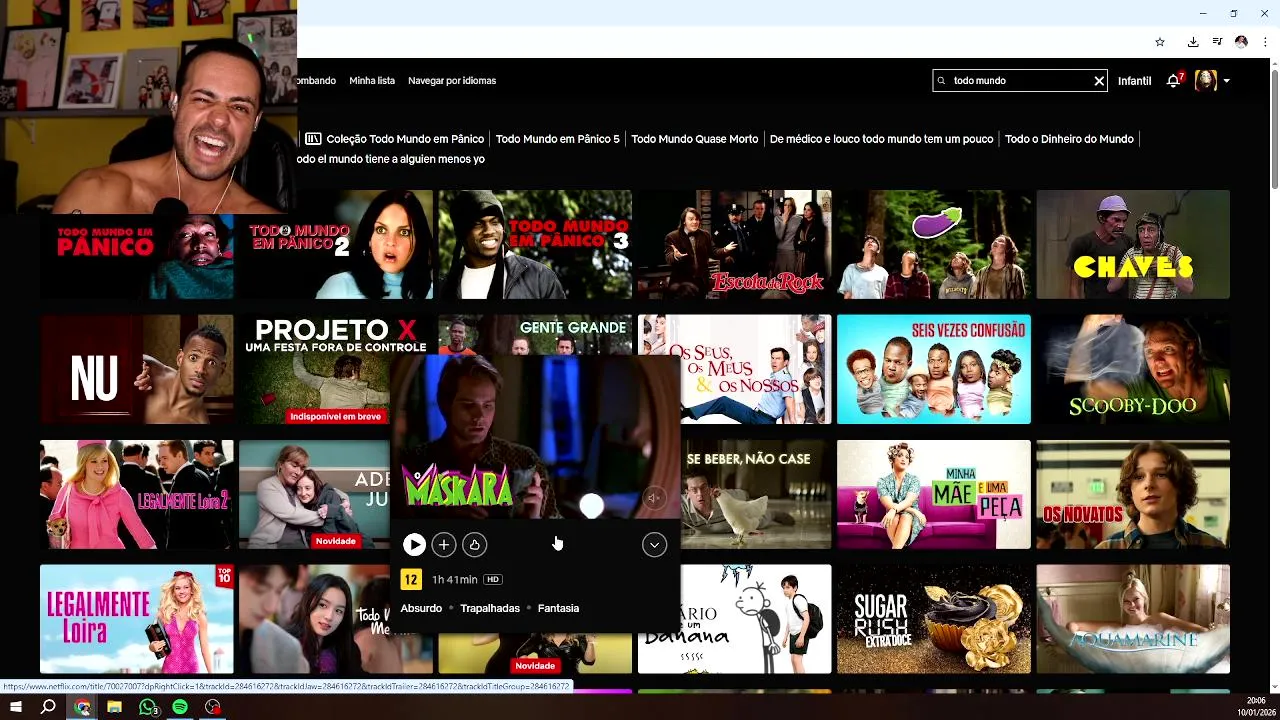1280x720 pixels.
Task: Open Todo Mundo em Pânico 3 thumbnail
Action: [x=535, y=244]
